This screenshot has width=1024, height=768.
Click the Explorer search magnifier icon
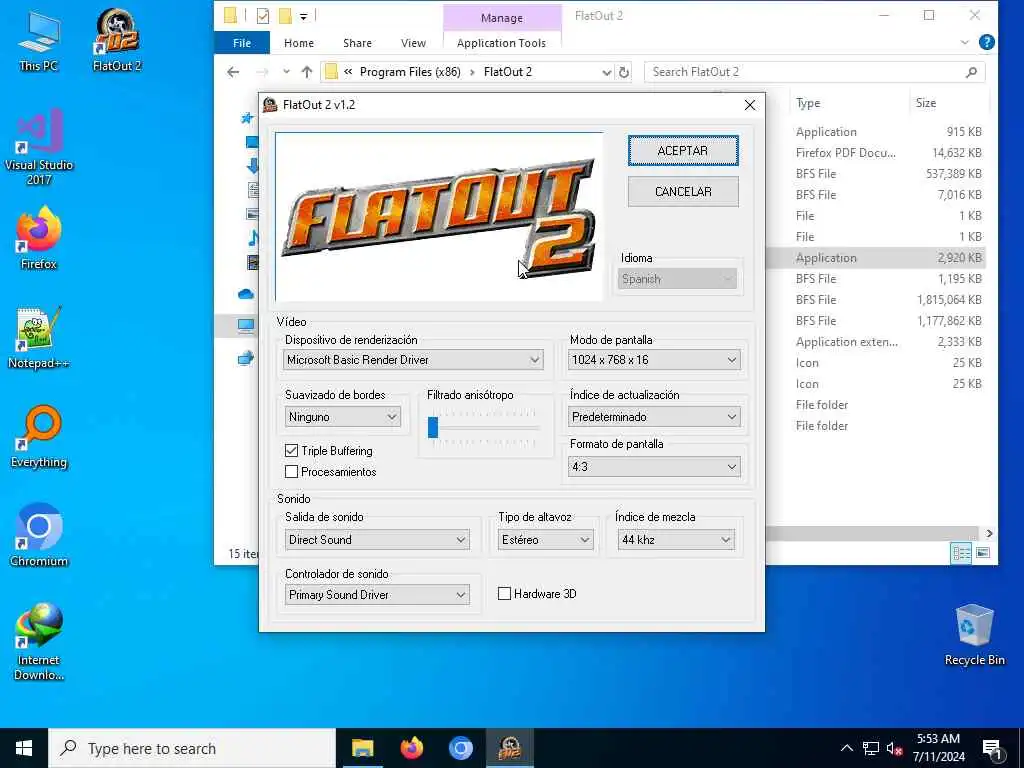coord(971,72)
